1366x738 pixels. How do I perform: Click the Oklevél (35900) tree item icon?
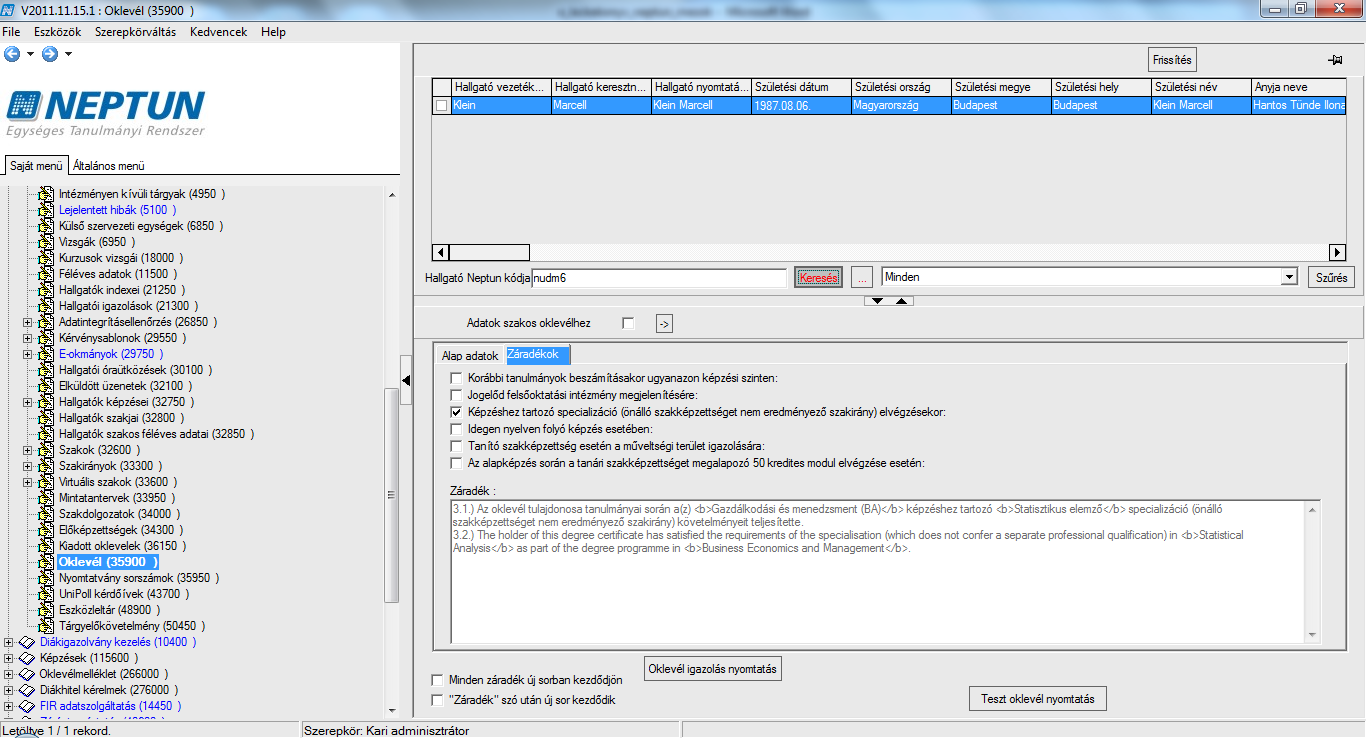46,562
